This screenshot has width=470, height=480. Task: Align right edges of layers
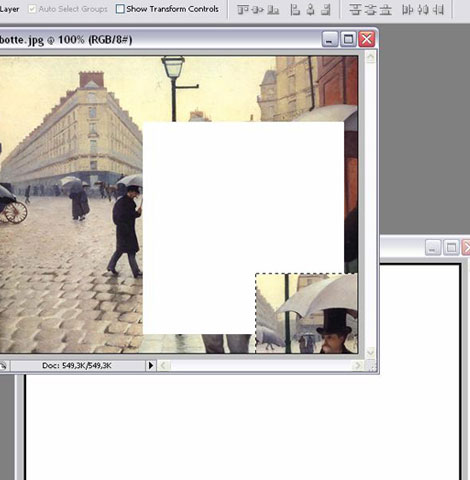click(326, 10)
